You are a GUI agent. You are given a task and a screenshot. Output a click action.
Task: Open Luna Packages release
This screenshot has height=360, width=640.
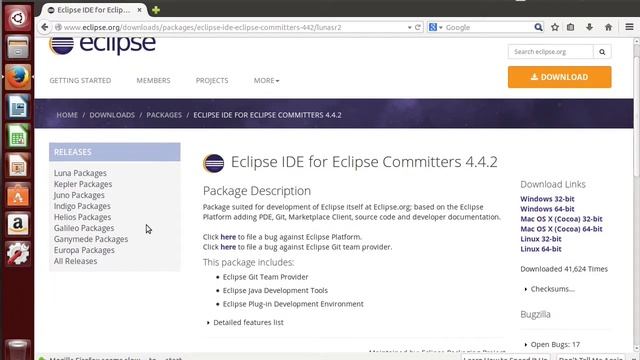pos(80,173)
